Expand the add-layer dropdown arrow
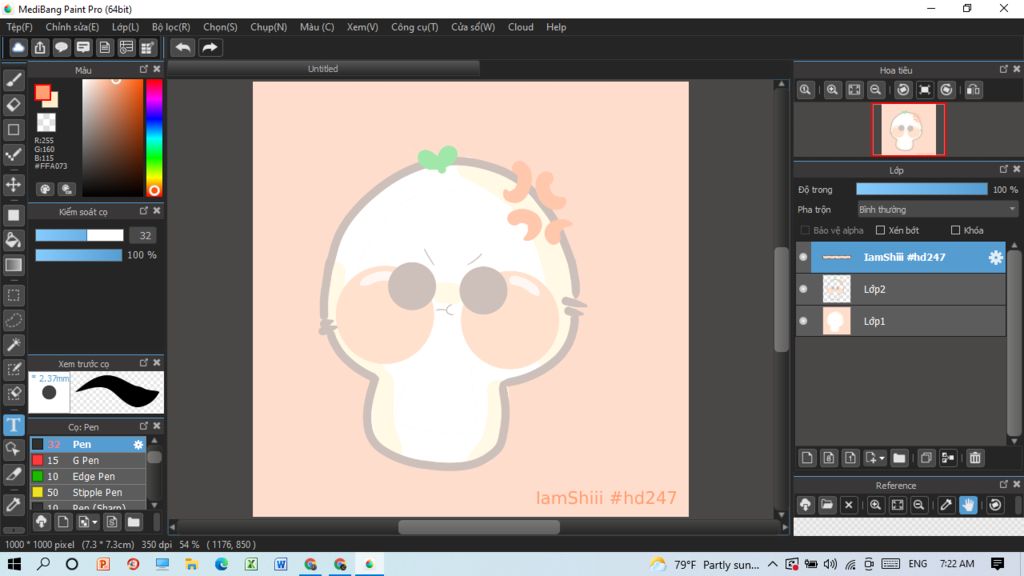This screenshot has height=576, width=1024. (882, 458)
